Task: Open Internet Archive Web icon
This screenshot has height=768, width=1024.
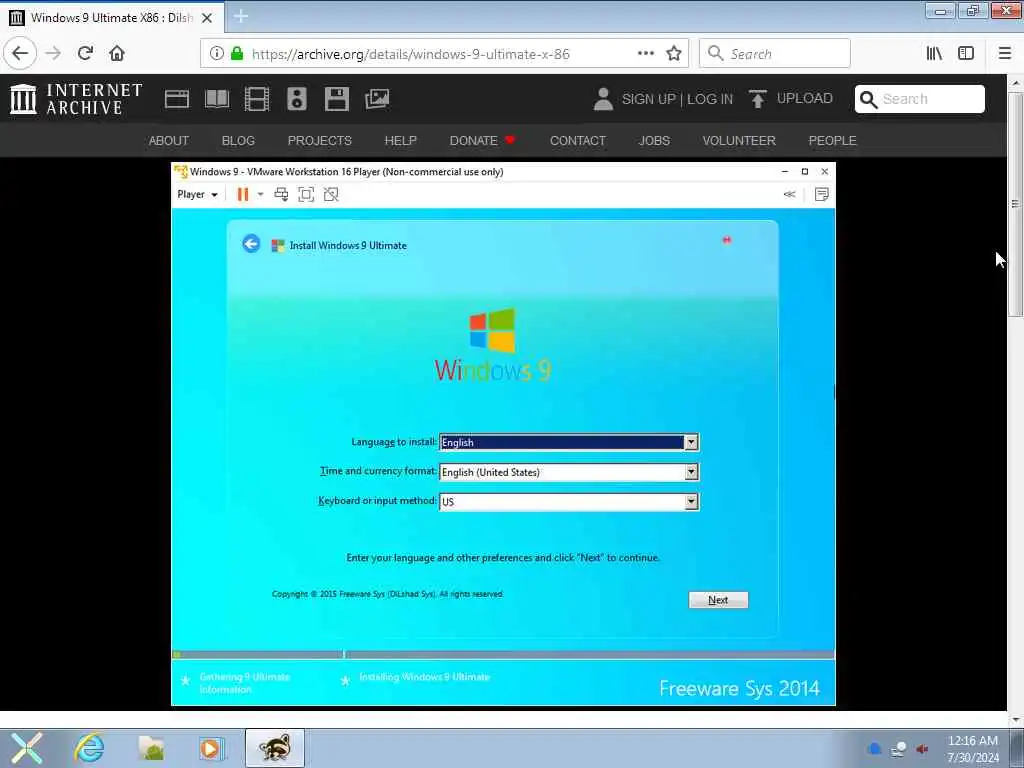Action: [x=176, y=99]
